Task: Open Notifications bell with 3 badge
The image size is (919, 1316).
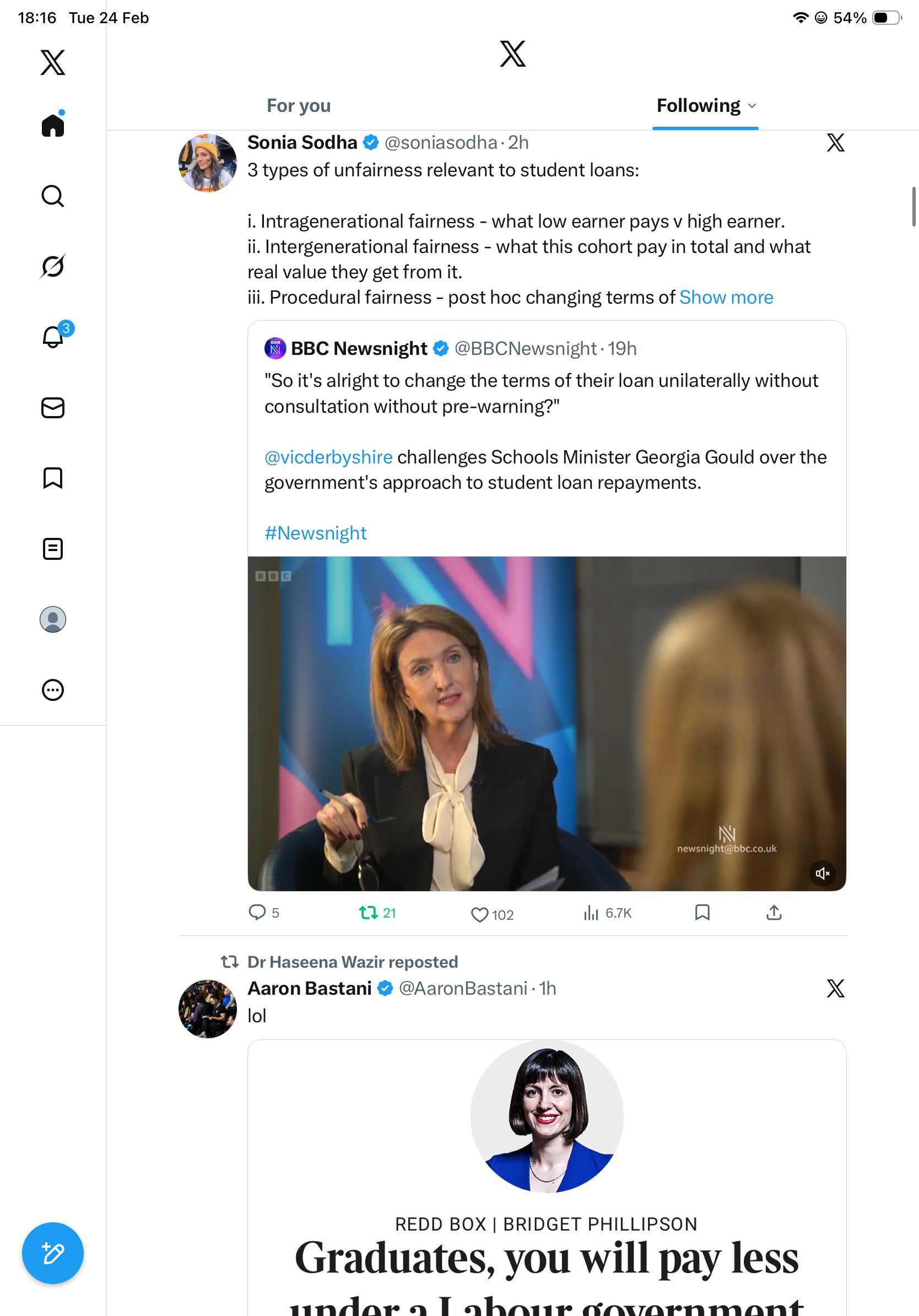Action: (x=53, y=337)
